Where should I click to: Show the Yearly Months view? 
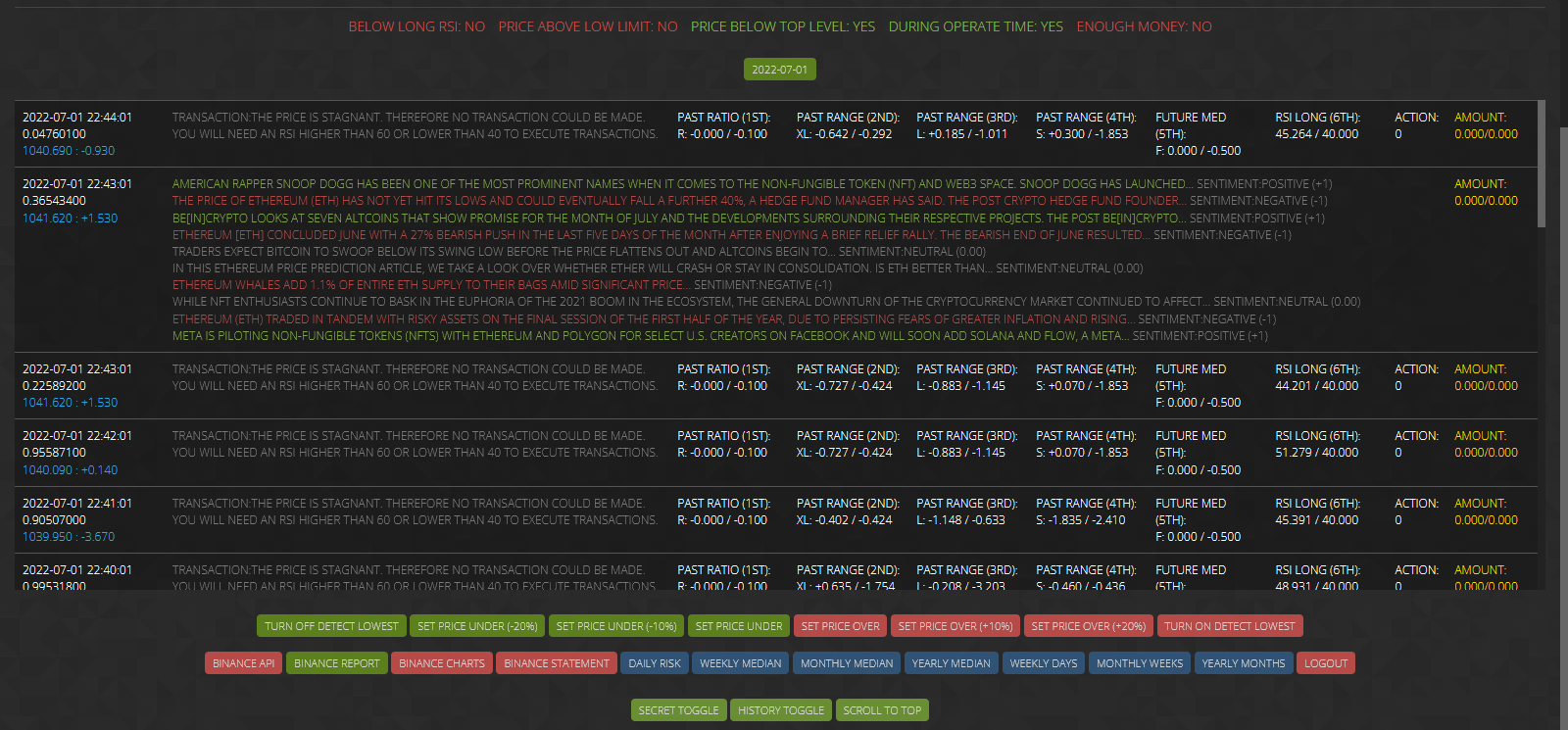point(1244,663)
